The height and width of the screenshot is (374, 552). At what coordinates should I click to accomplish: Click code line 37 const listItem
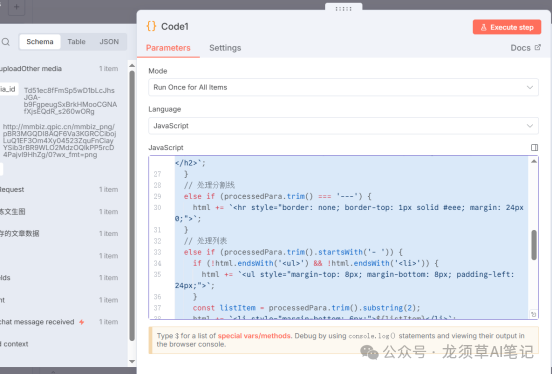tap(306, 308)
